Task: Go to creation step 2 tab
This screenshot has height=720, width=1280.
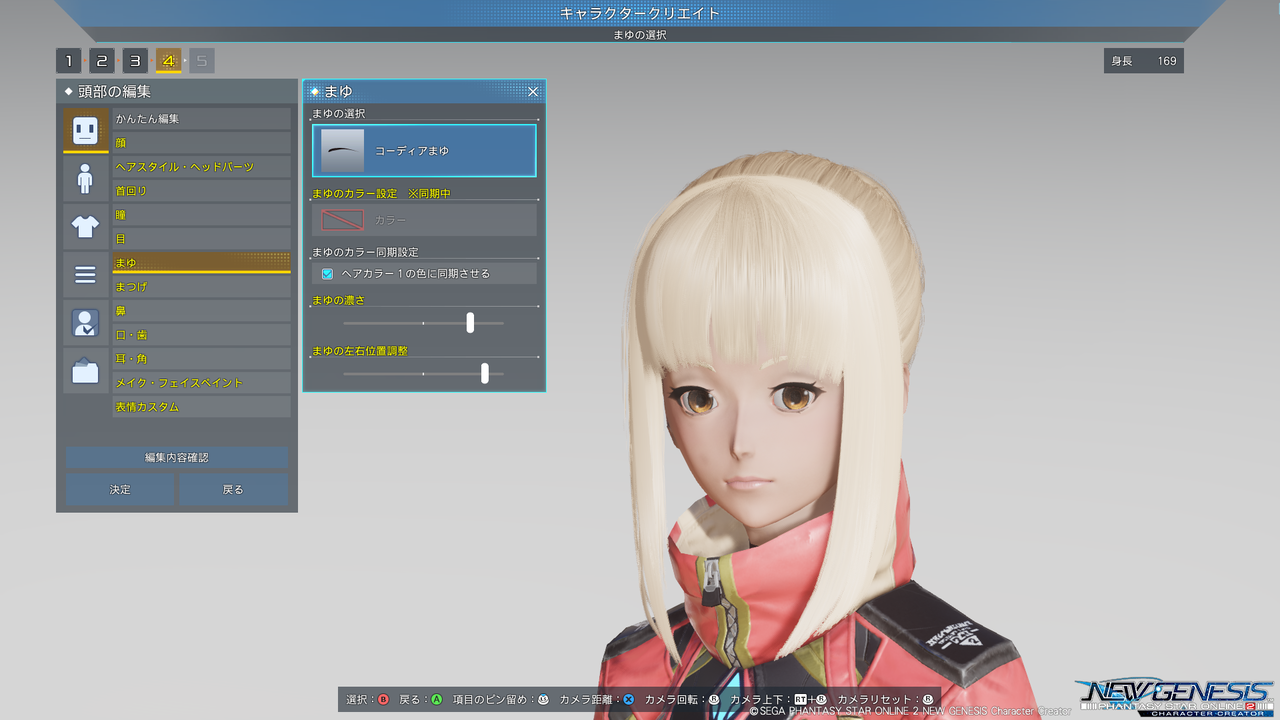Action: [102, 61]
